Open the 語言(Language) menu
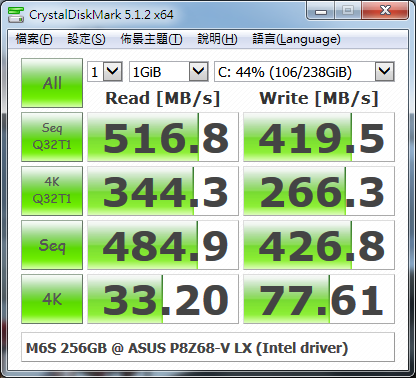This screenshot has width=416, height=378. [296, 39]
